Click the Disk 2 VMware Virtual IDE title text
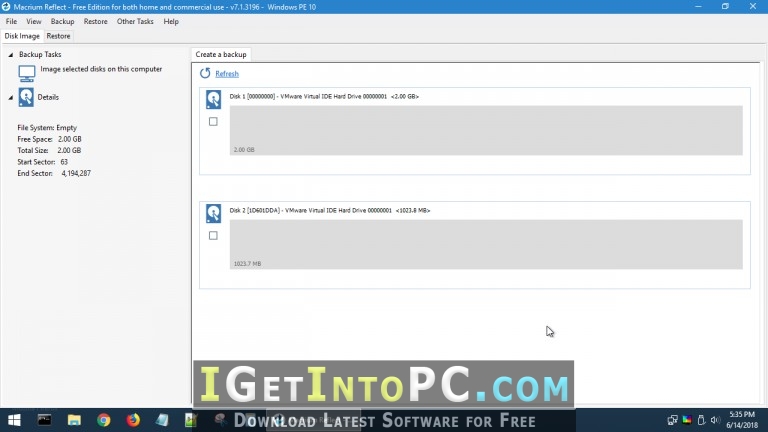 click(x=330, y=211)
